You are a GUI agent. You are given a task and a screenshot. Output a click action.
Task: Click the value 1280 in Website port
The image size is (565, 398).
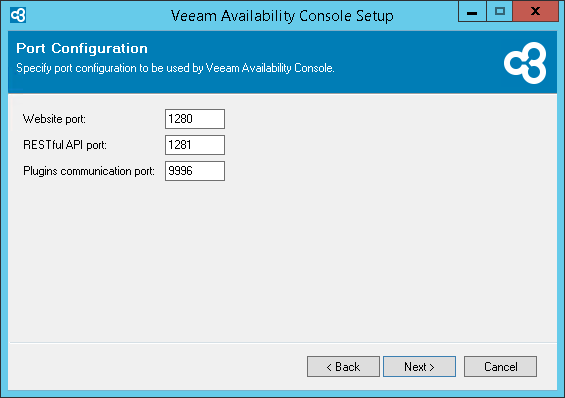point(181,119)
